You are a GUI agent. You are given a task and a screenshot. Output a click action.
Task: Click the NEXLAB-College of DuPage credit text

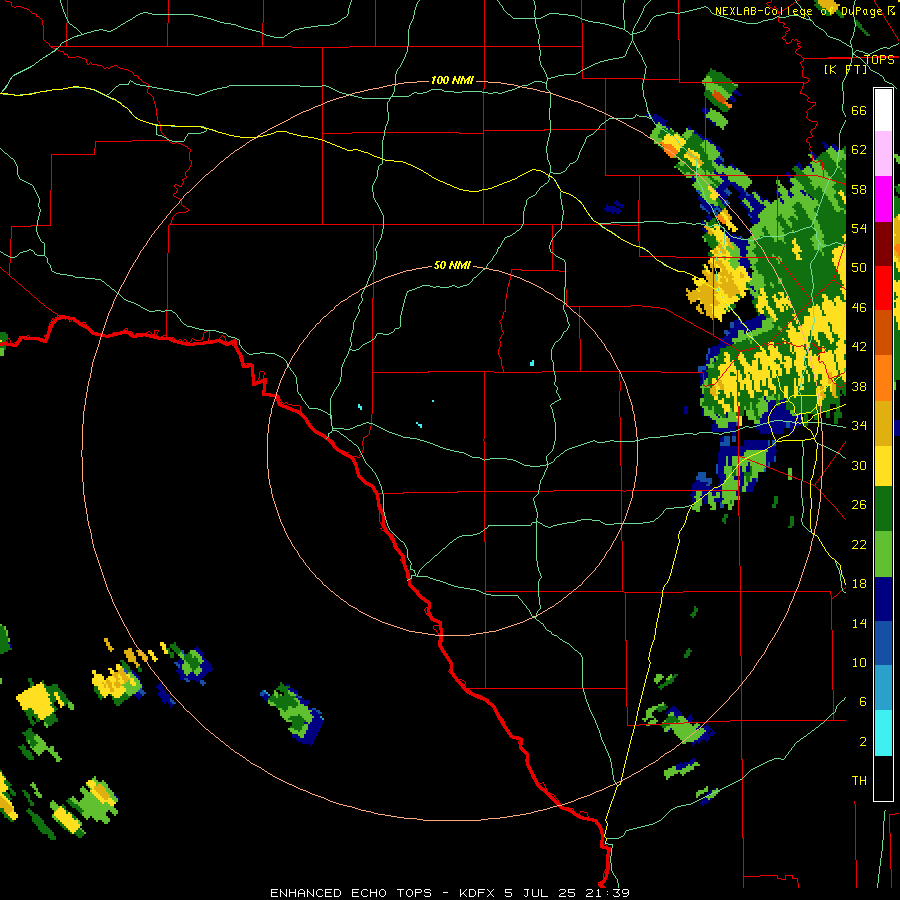point(805,11)
